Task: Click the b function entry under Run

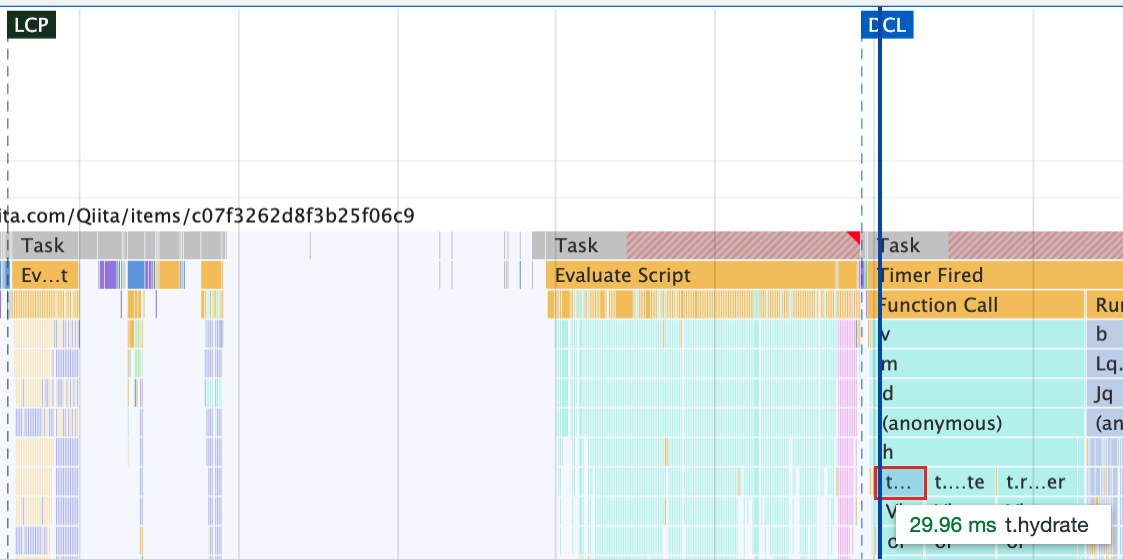Action: 1104,335
